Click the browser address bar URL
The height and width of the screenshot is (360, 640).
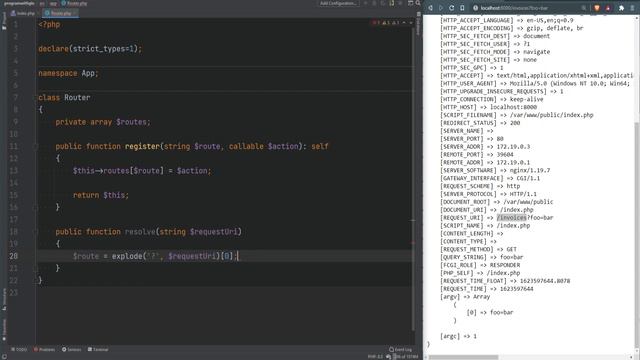(514, 8)
